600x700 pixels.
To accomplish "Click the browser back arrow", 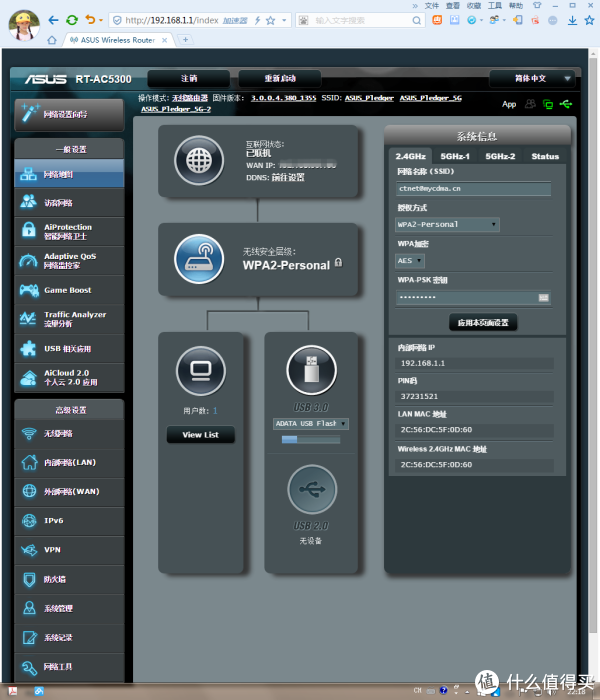I will [x=53, y=20].
